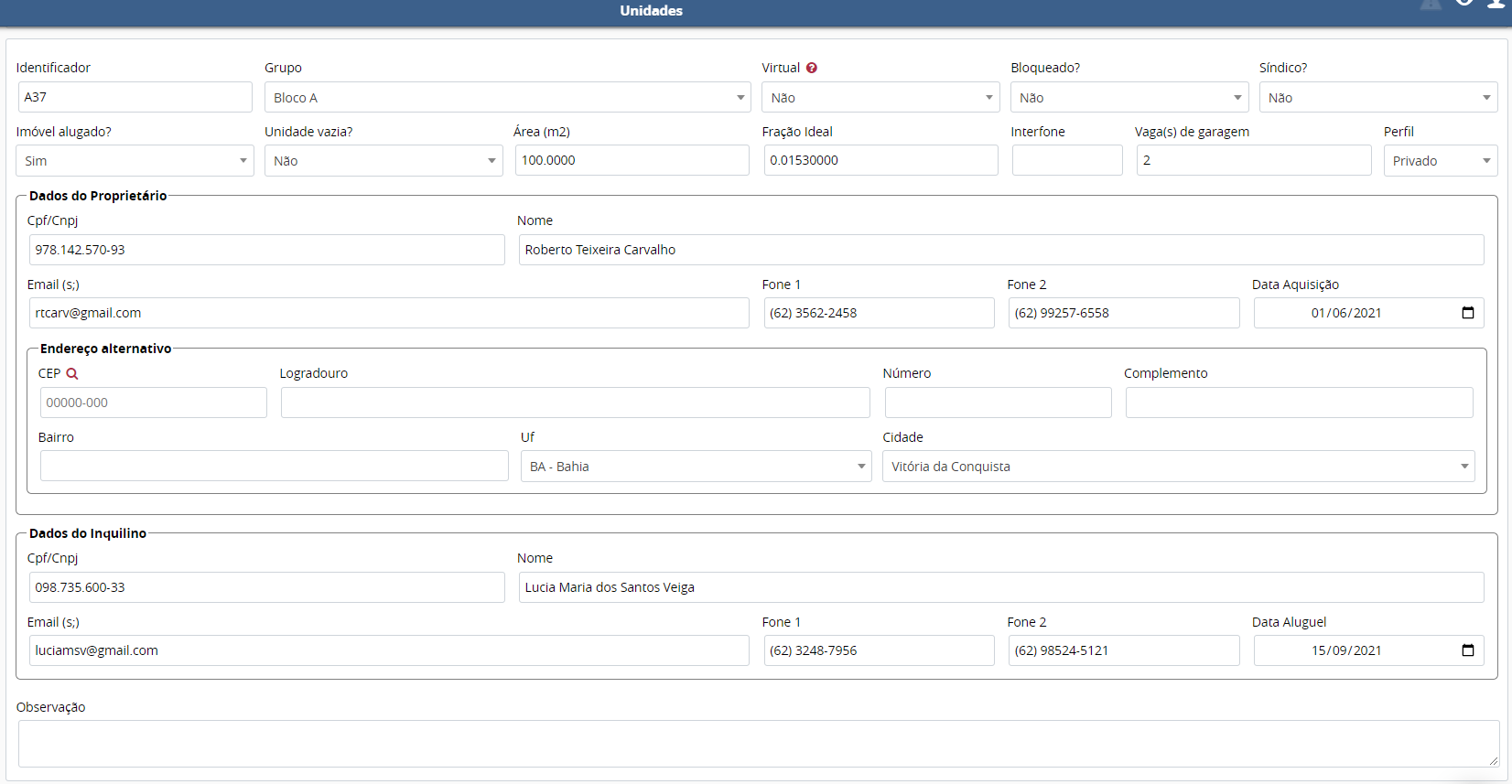Open the Bloqueado? dropdown
The width and height of the screenshot is (1512, 784).
coord(1129,98)
